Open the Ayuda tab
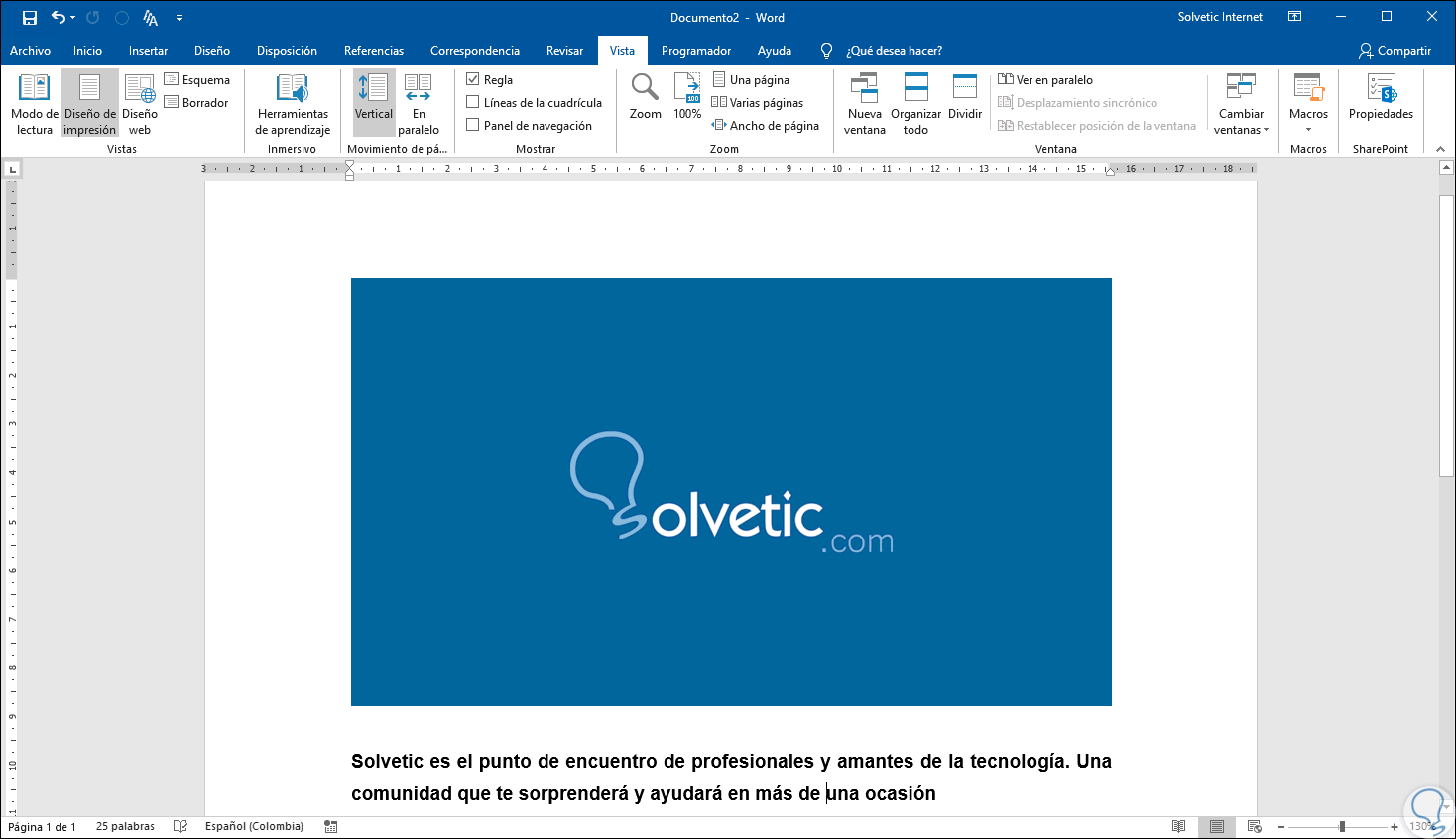The width and height of the screenshot is (1456, 839). pos(775,51)
